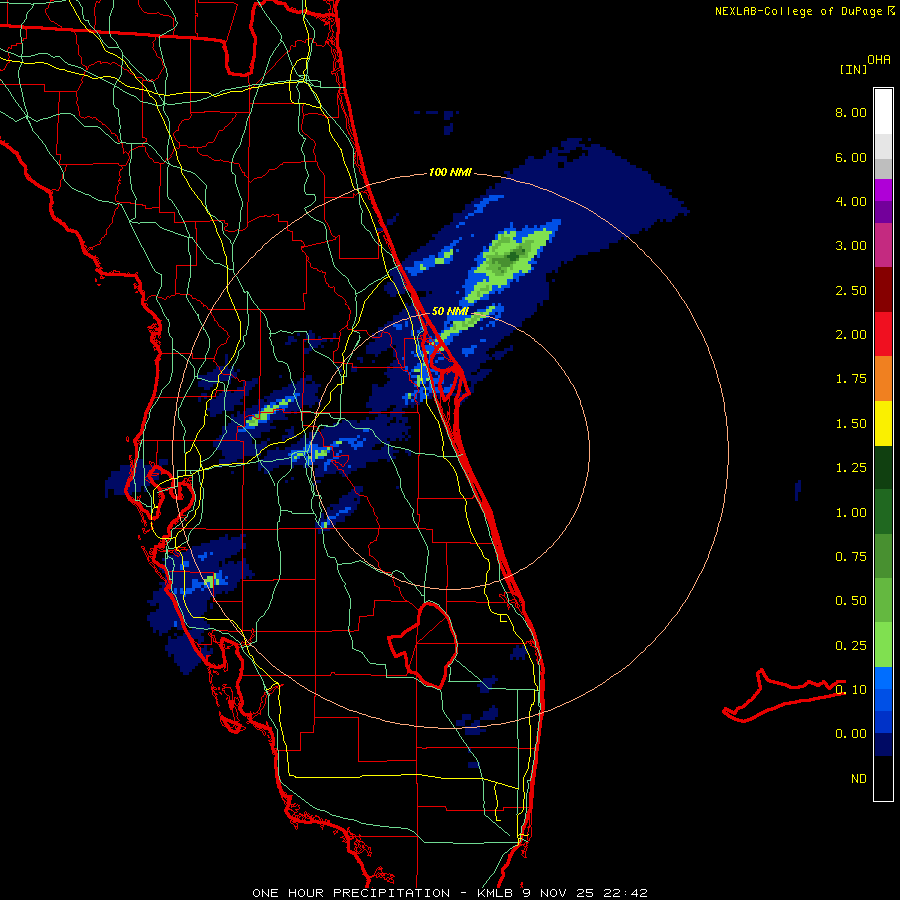Screen dimensions: 900x900
Task: Select the white swatch beside 8.00
Action: tap(883, 112)
